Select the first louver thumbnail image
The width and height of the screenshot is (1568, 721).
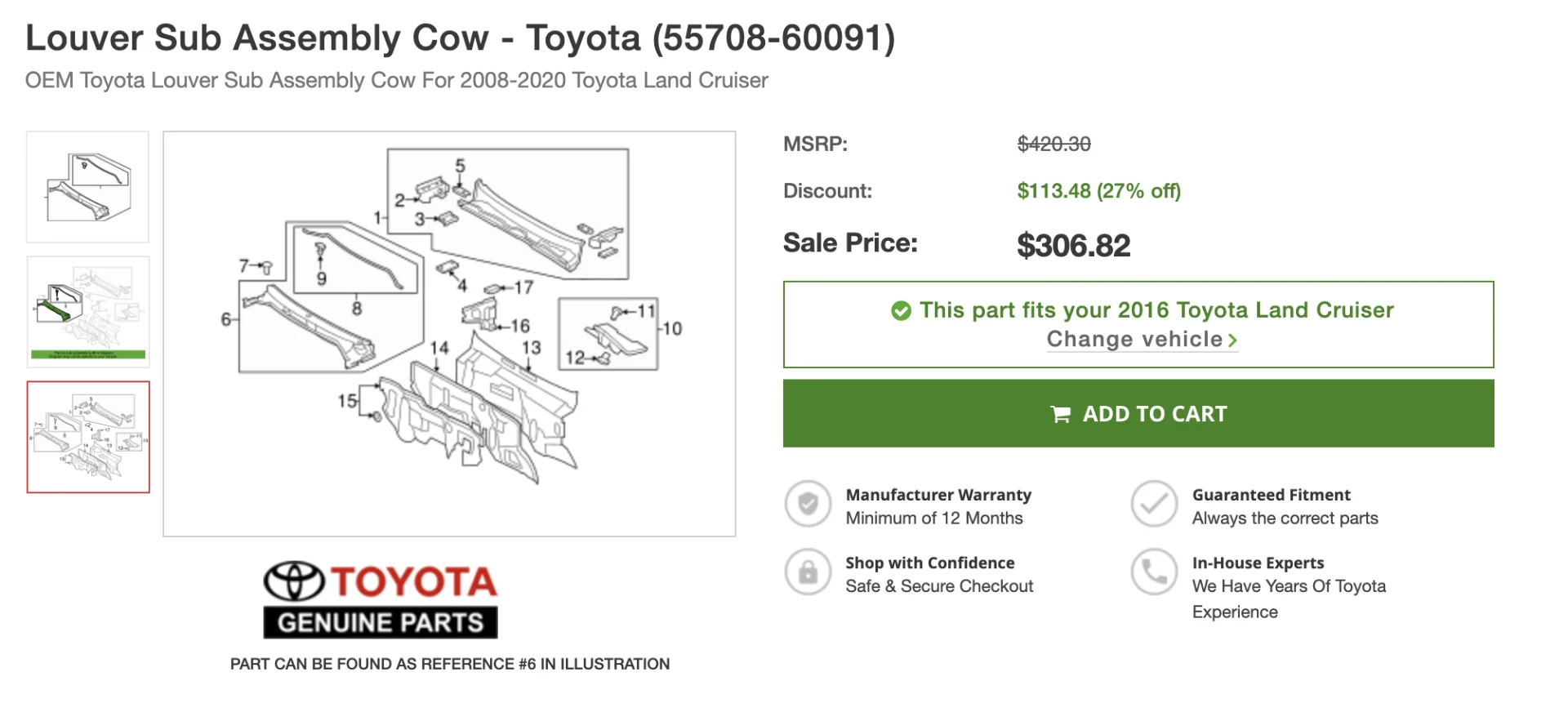point(87,187)
